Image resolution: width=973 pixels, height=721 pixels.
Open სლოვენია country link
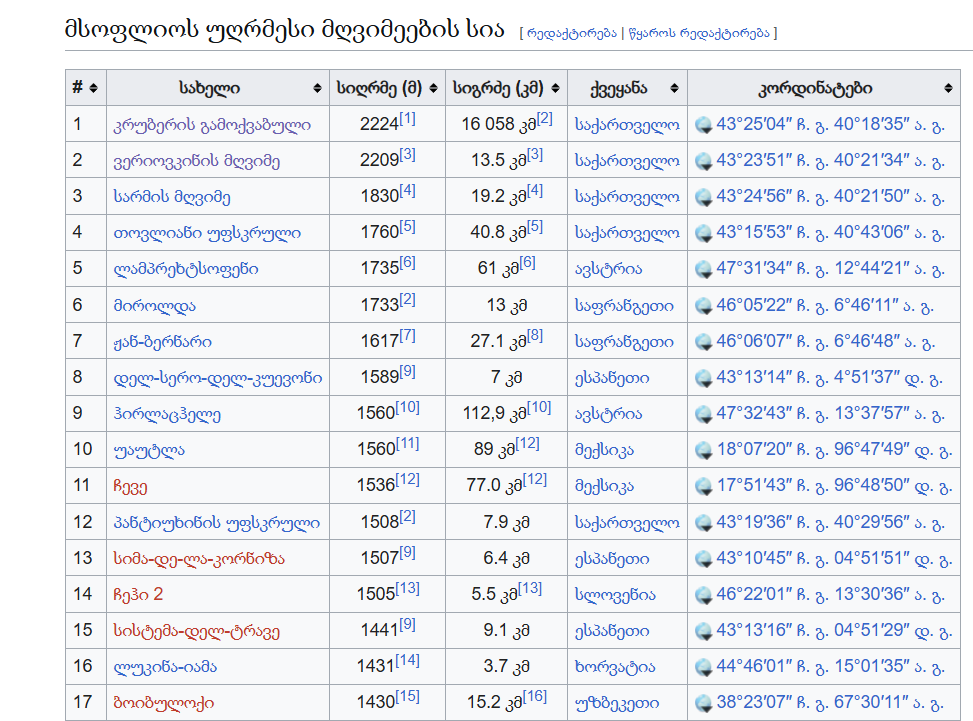point(615,595)
